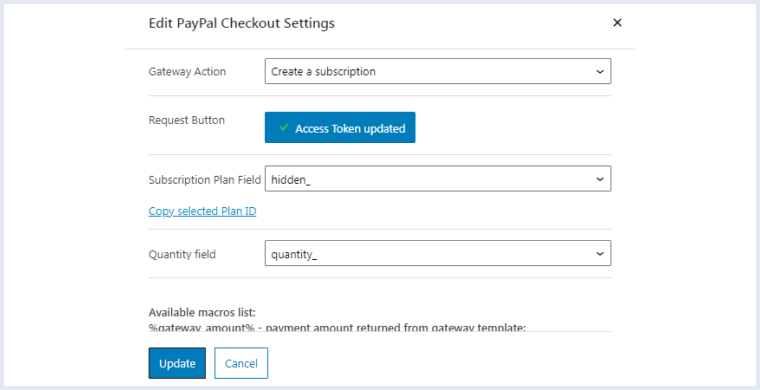Open the Gateway Action dropdown
Viewport: 760px width, 390px height.
click(438, 71)
